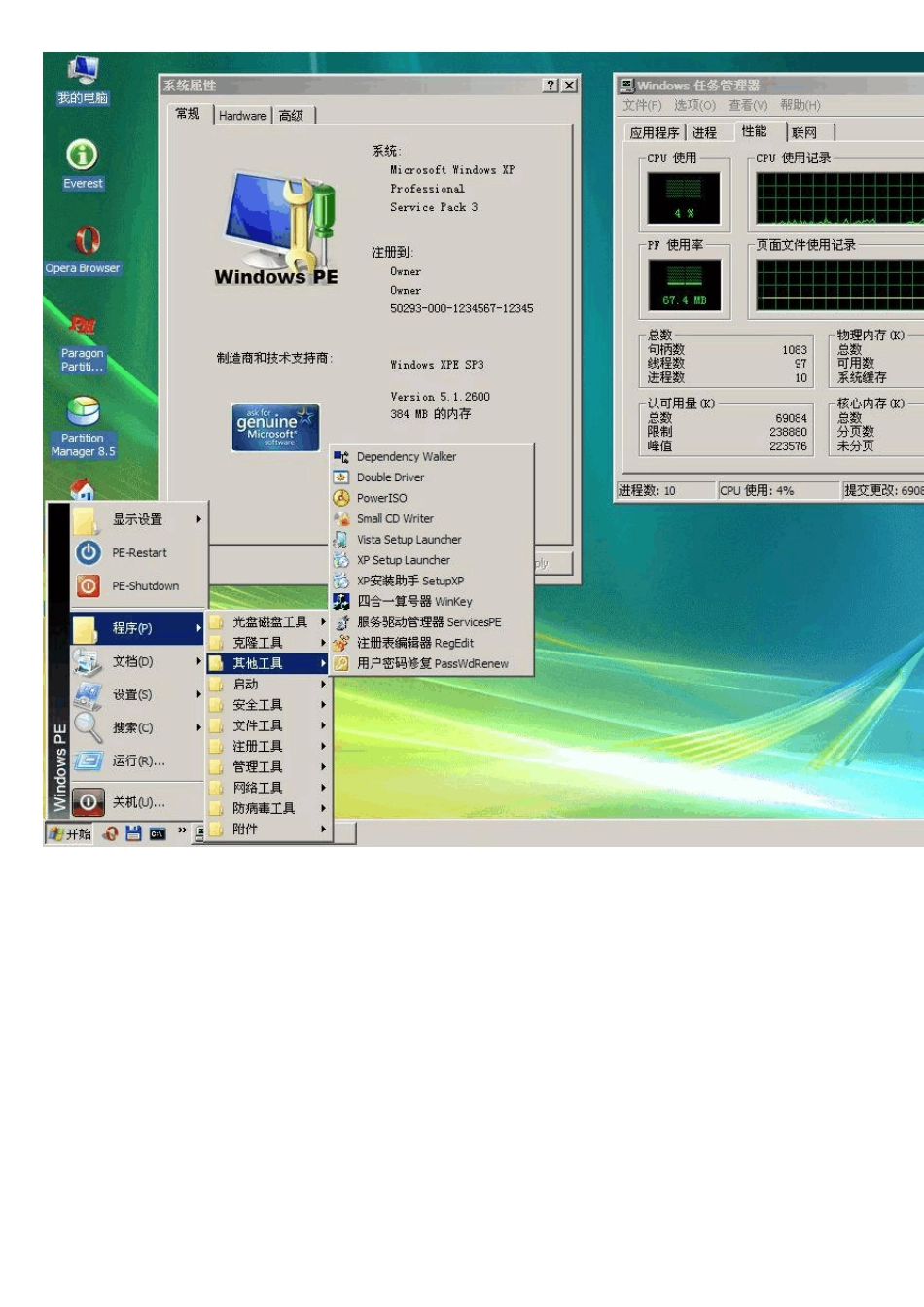Viewport: 924px width, 1307px height.
Task: Open 服务驱动管理器 ServicesPE
Action: click(x=432, y=622)
